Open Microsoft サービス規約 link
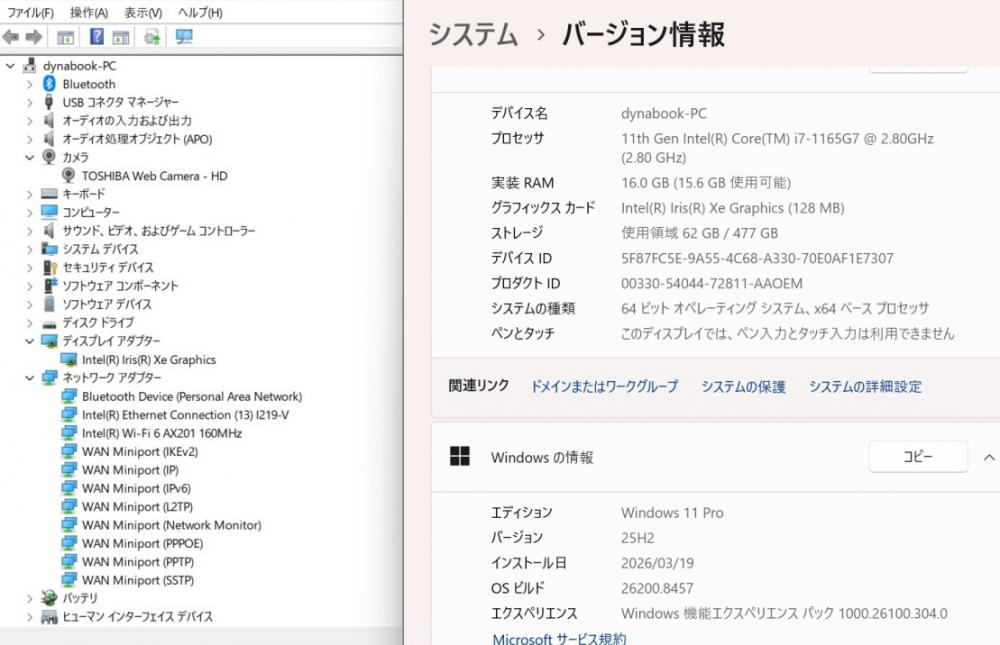 tap(559, 638)
